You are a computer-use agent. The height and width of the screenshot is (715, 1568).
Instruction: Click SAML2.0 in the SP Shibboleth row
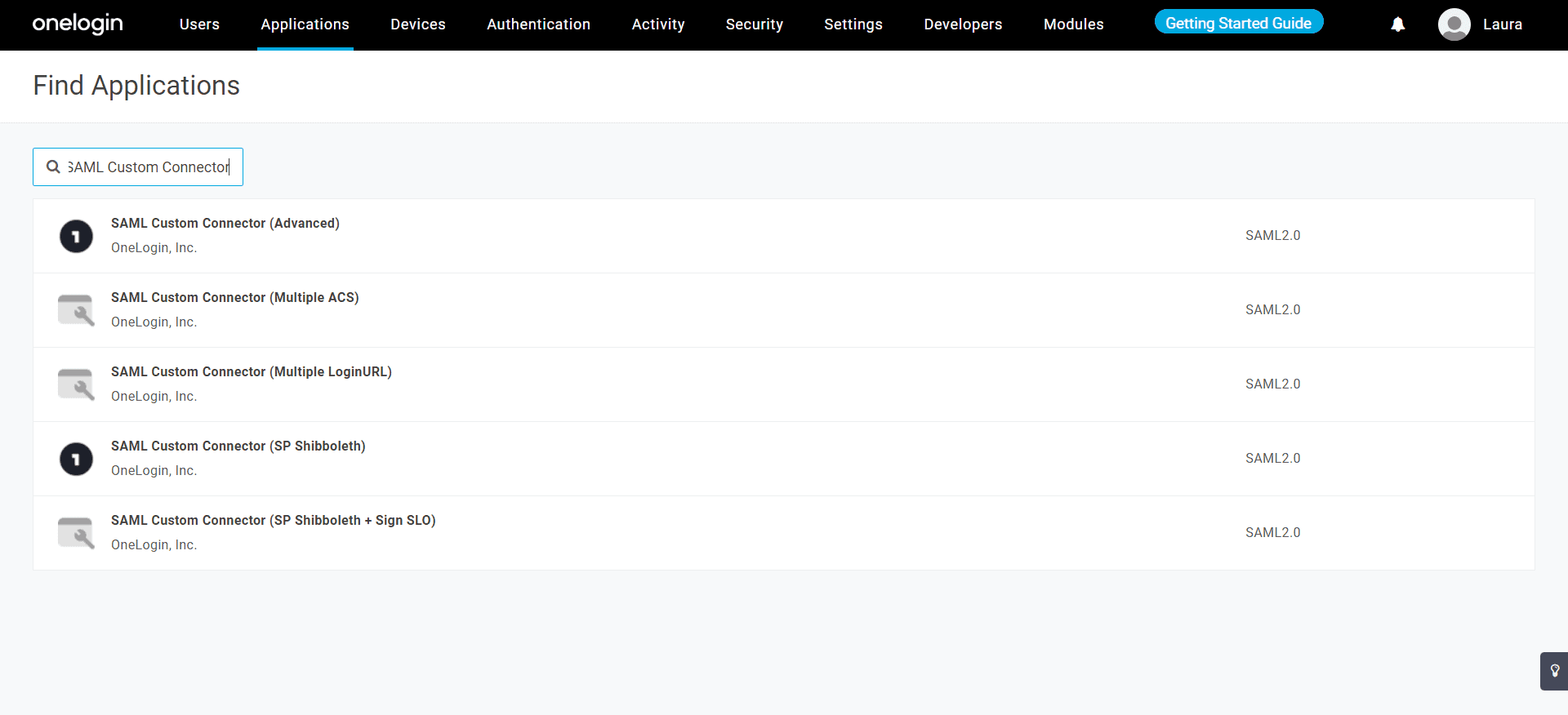pos(1272,458)
